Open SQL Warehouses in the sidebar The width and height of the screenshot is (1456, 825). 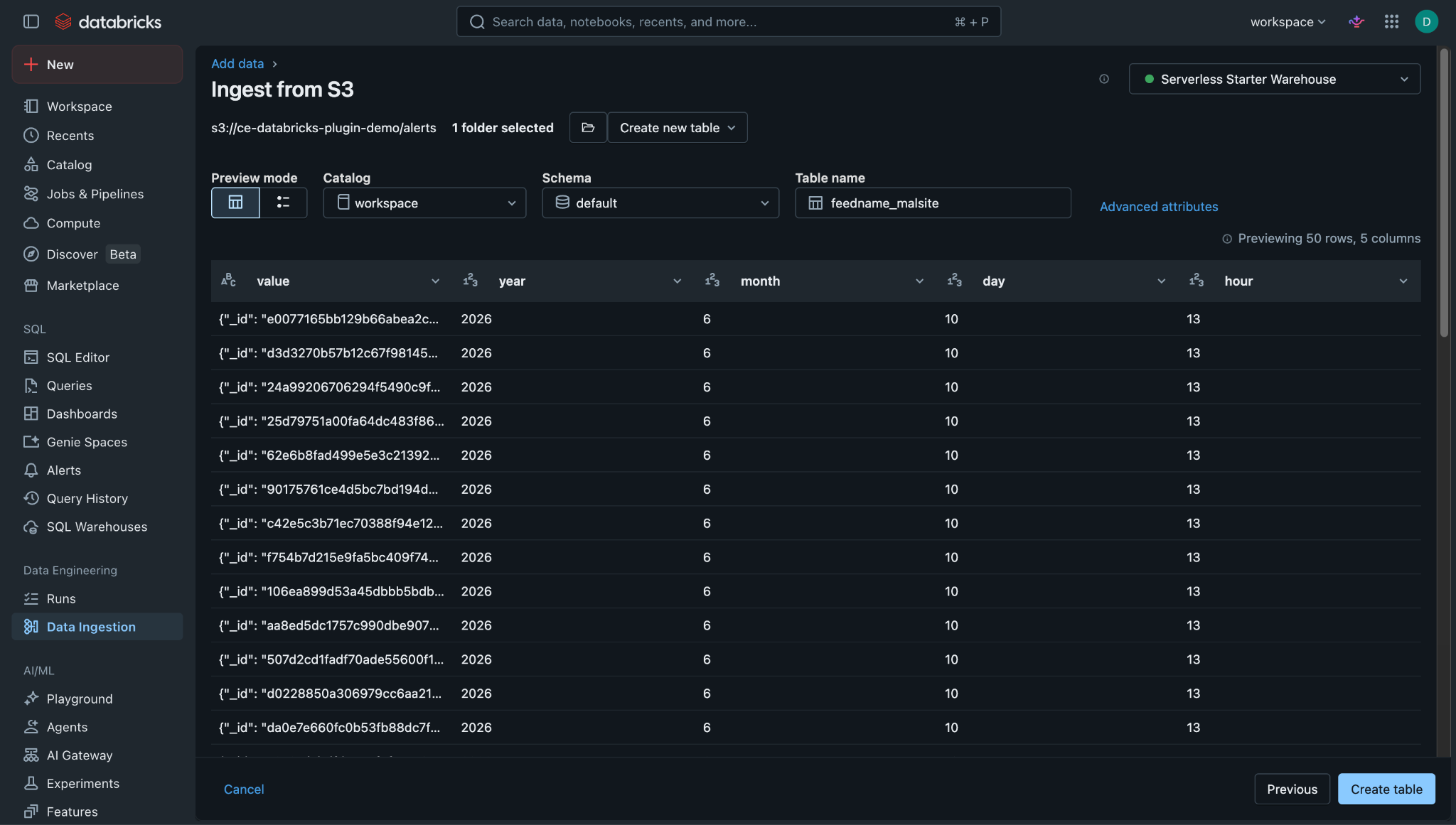97,527
